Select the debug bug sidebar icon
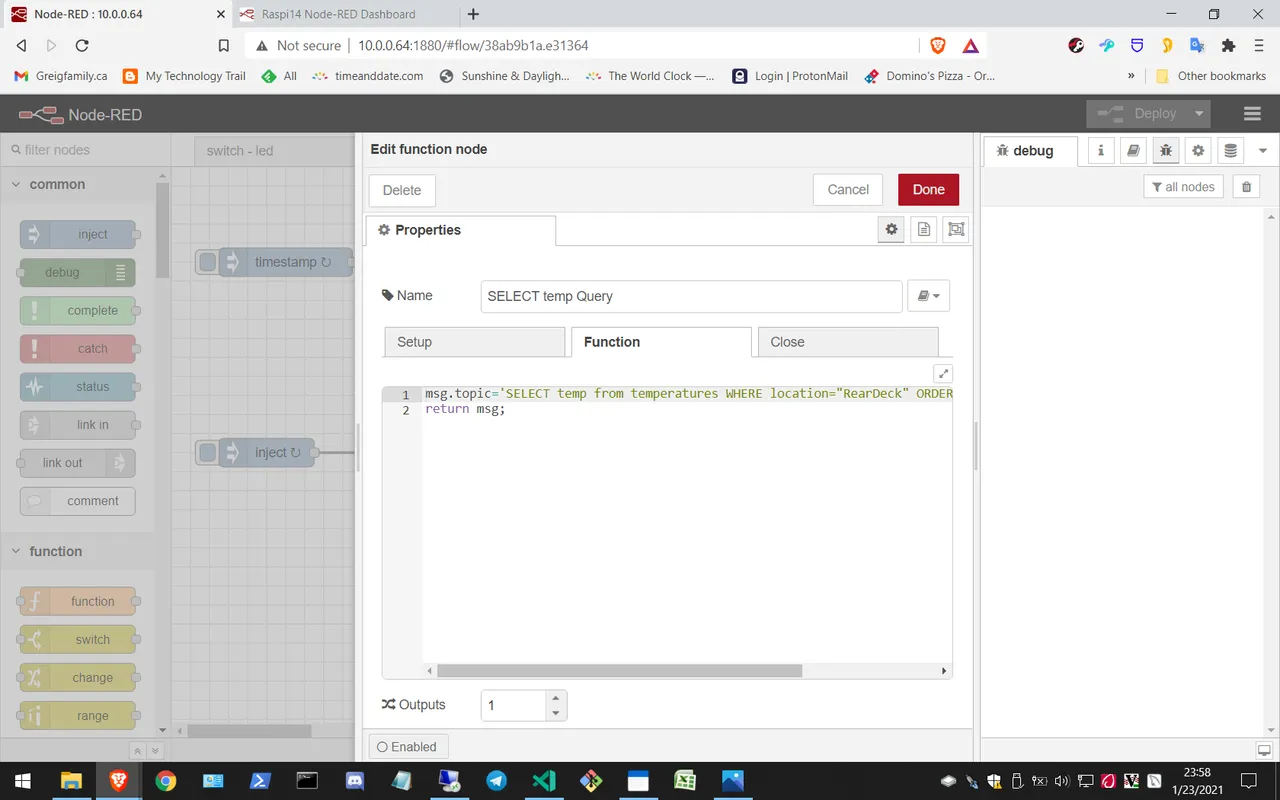Viewport: 1280px width, 800px height. [x=1165, y=150]
